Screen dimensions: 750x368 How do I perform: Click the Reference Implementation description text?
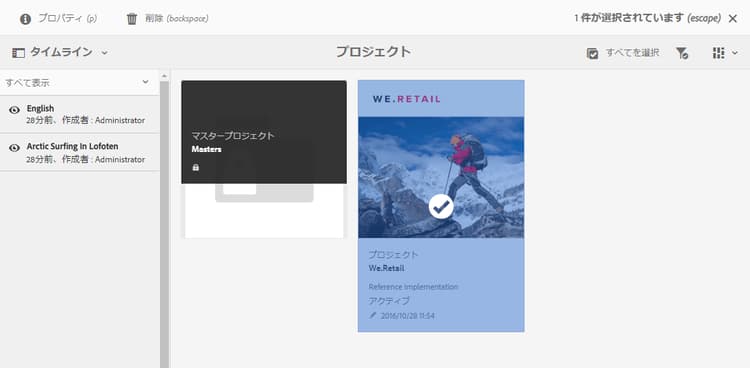pos(413,287)
